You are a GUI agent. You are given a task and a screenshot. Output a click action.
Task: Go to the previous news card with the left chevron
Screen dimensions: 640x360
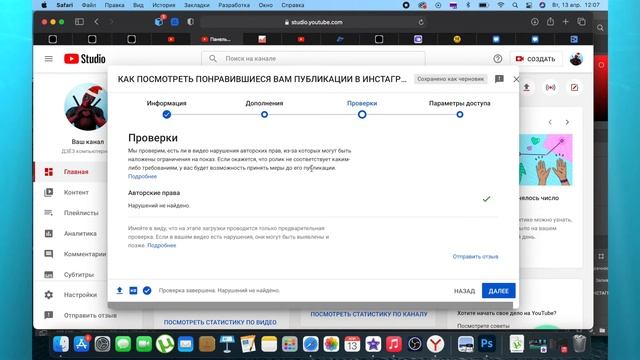(x=550, y=122)
